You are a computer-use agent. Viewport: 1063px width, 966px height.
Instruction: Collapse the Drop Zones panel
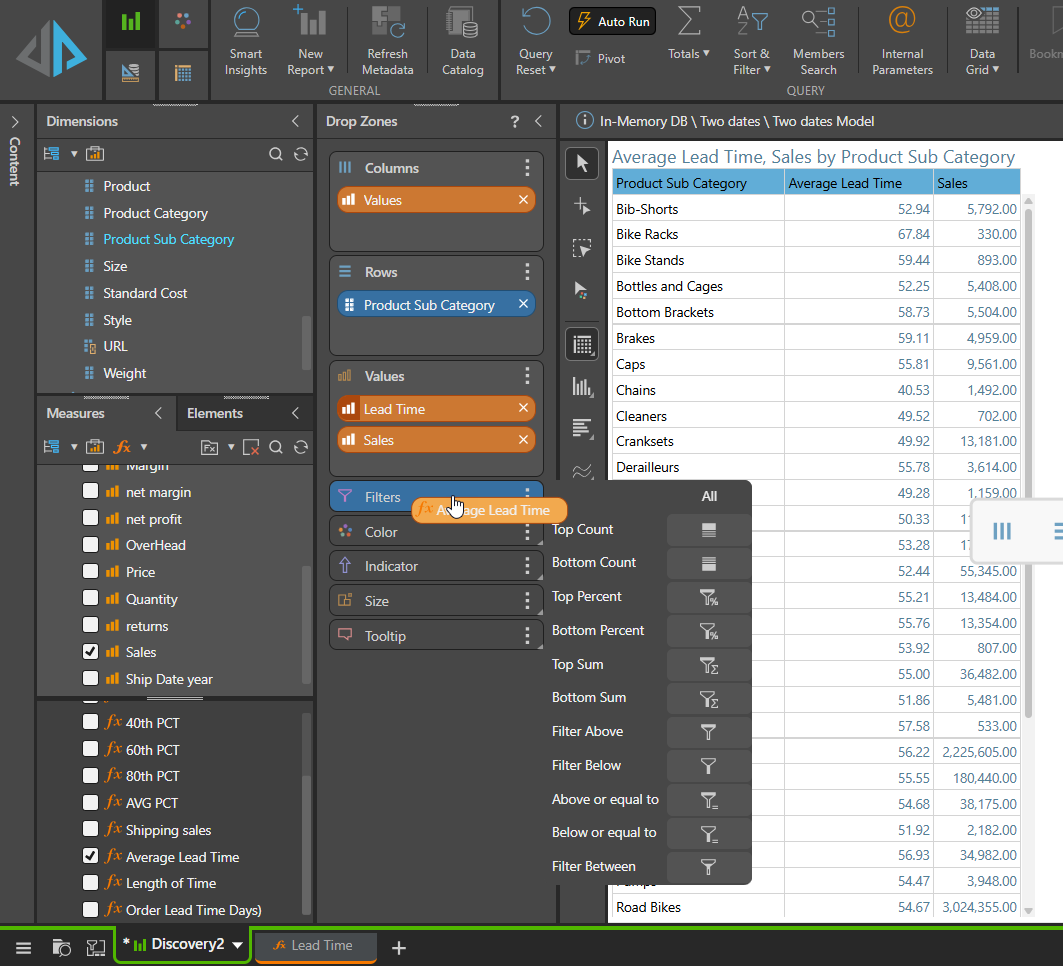click(538, 121)
